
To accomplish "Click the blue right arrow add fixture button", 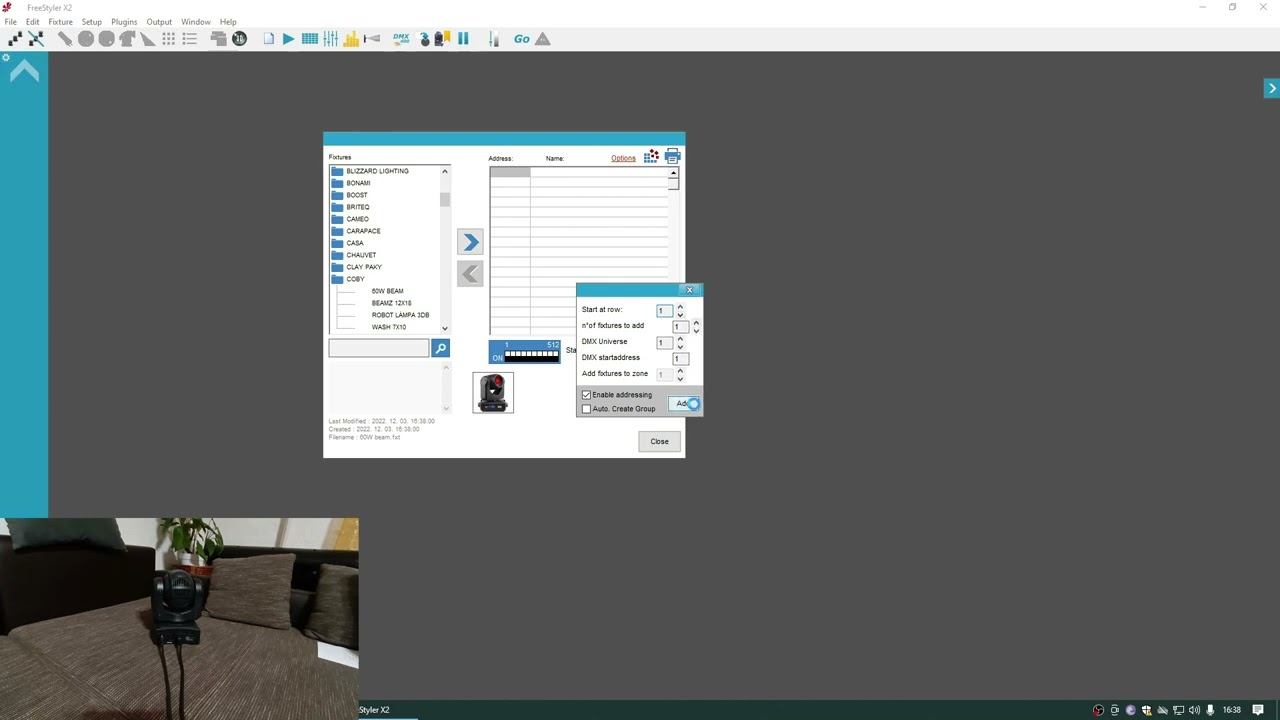I will point(470,242).
